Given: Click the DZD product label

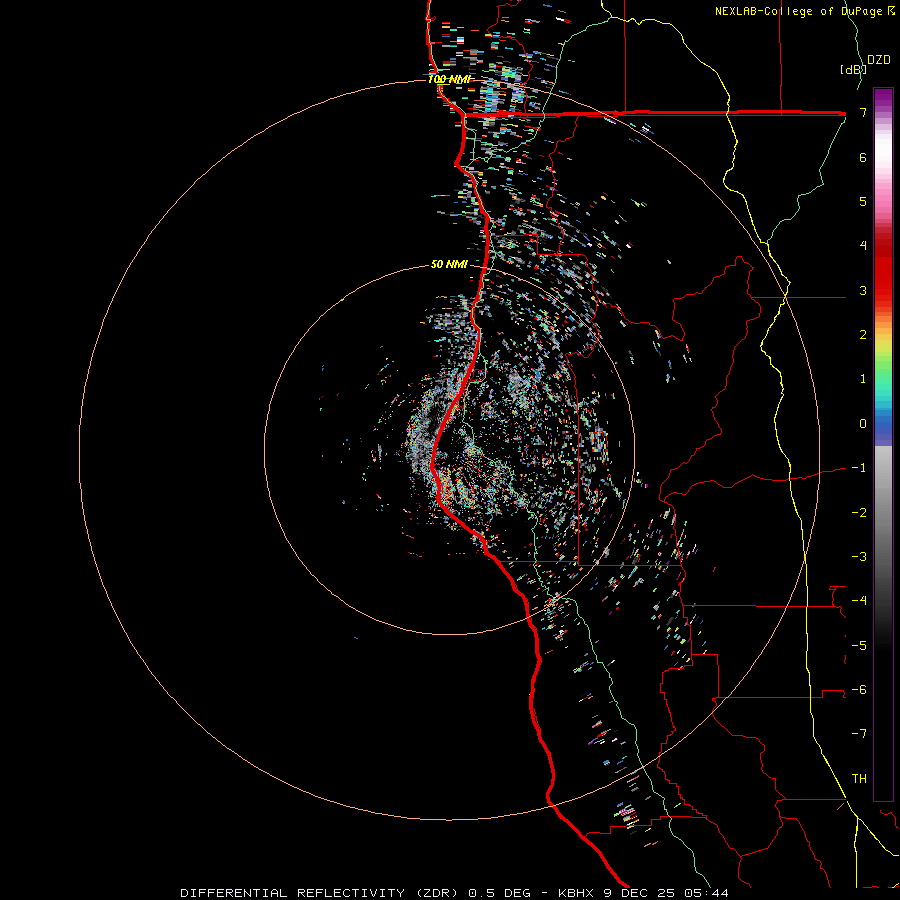Looking at the screenshot, I should point(879,60).
